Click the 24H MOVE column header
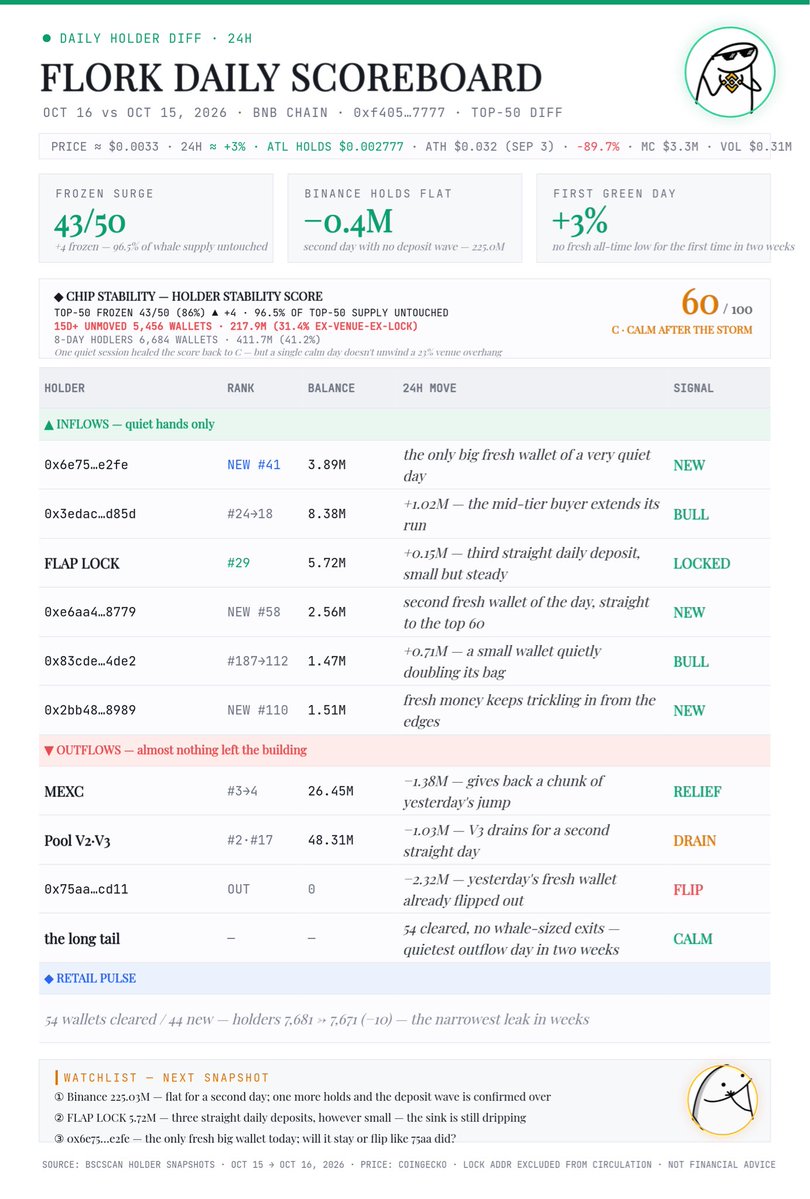The height and width of the screenshot is (1199, 810). (x=429, y=388)
